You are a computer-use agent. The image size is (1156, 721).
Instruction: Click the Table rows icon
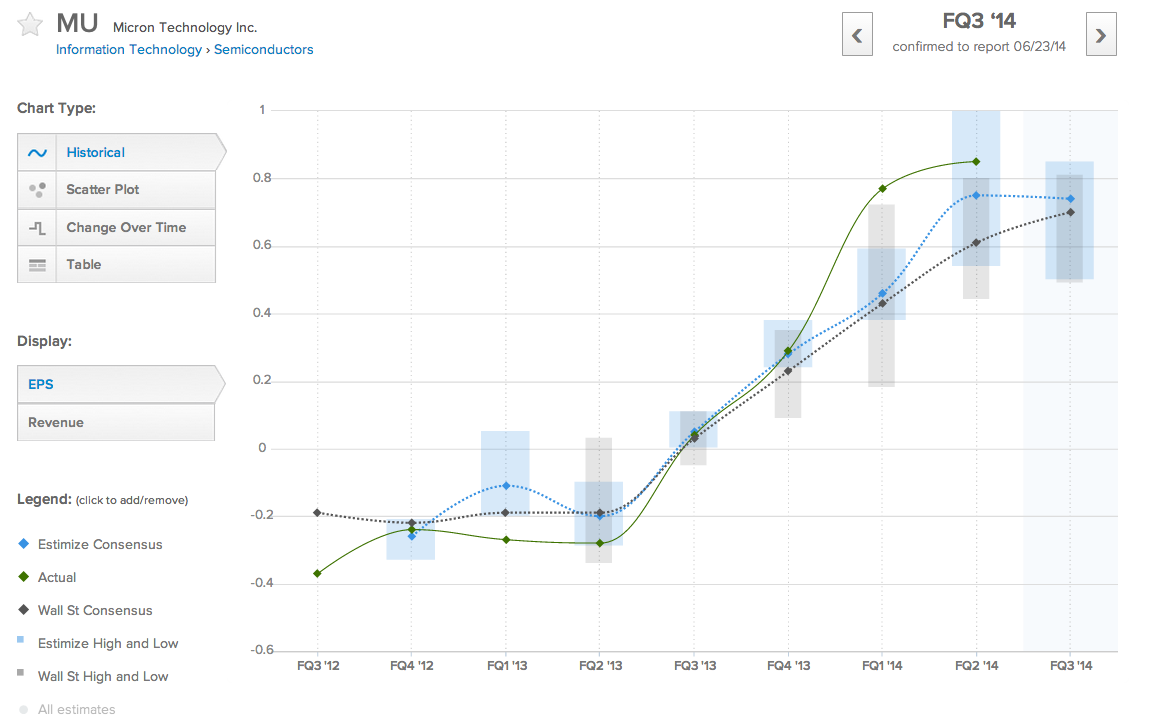tap(37, 265)
